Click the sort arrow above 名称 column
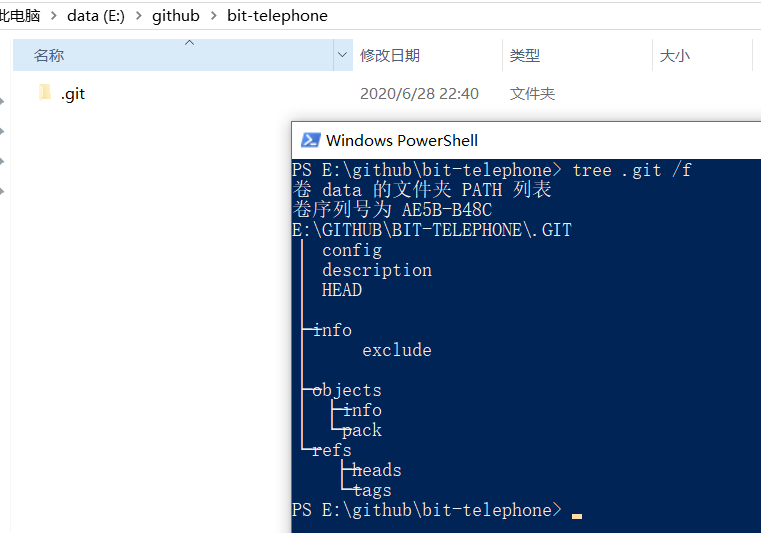 pos(189,43)
